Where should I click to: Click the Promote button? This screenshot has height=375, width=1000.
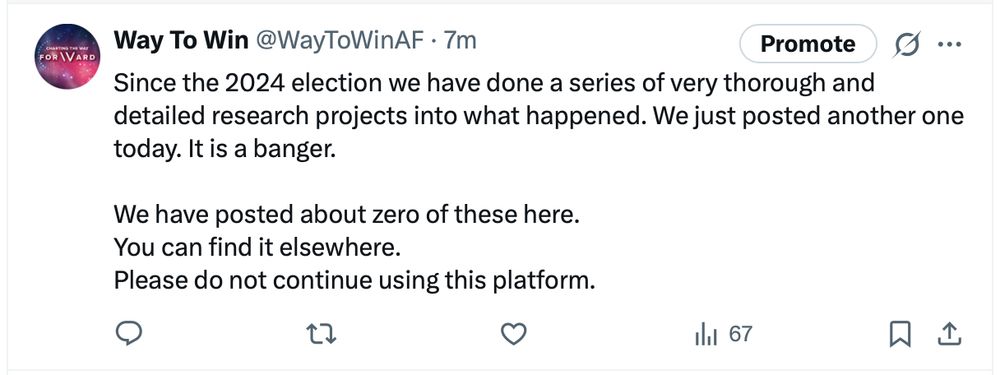pyautogui.click(x=808, y=44)
